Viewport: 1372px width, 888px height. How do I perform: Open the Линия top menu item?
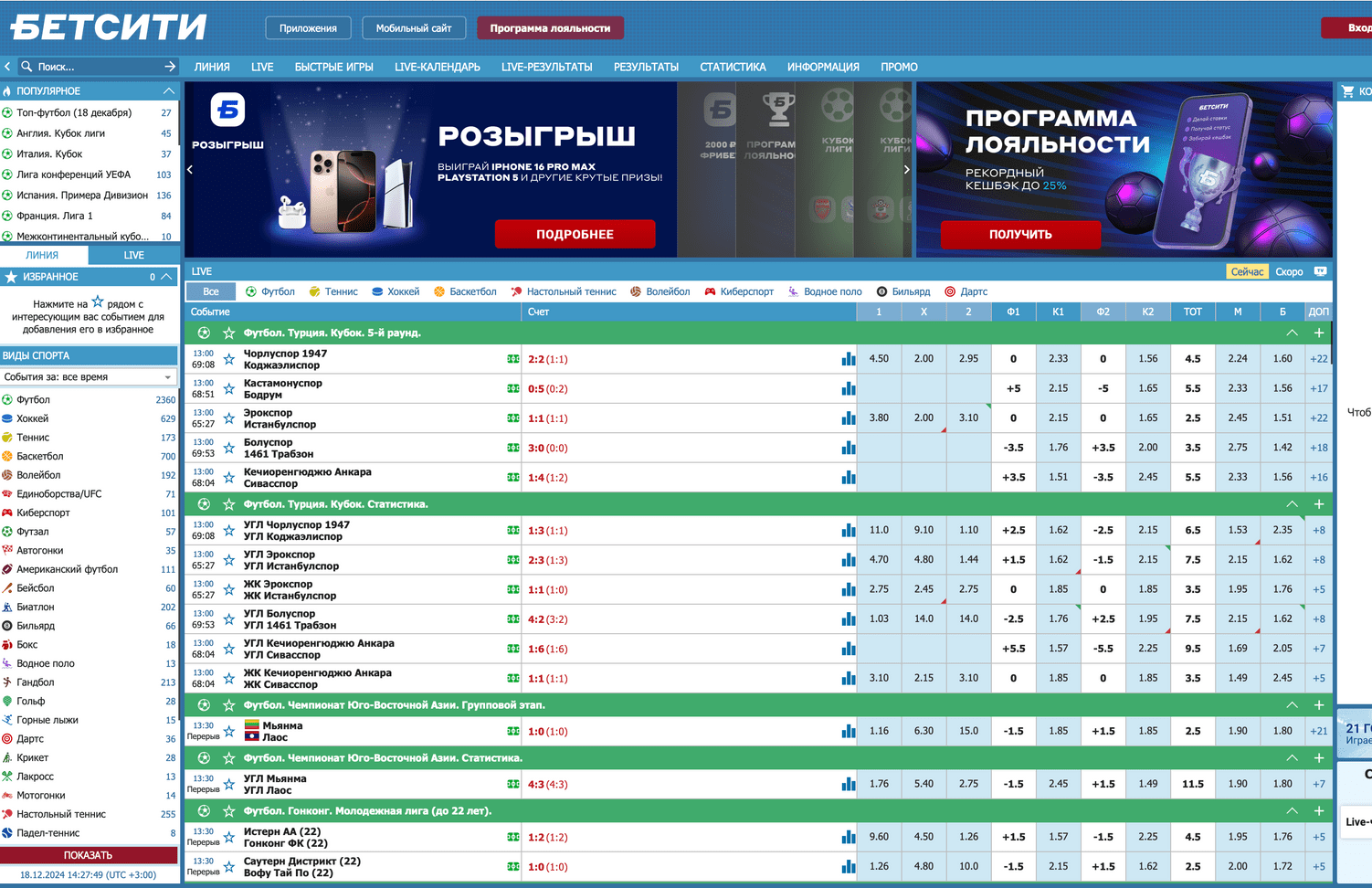click(212, 67)
